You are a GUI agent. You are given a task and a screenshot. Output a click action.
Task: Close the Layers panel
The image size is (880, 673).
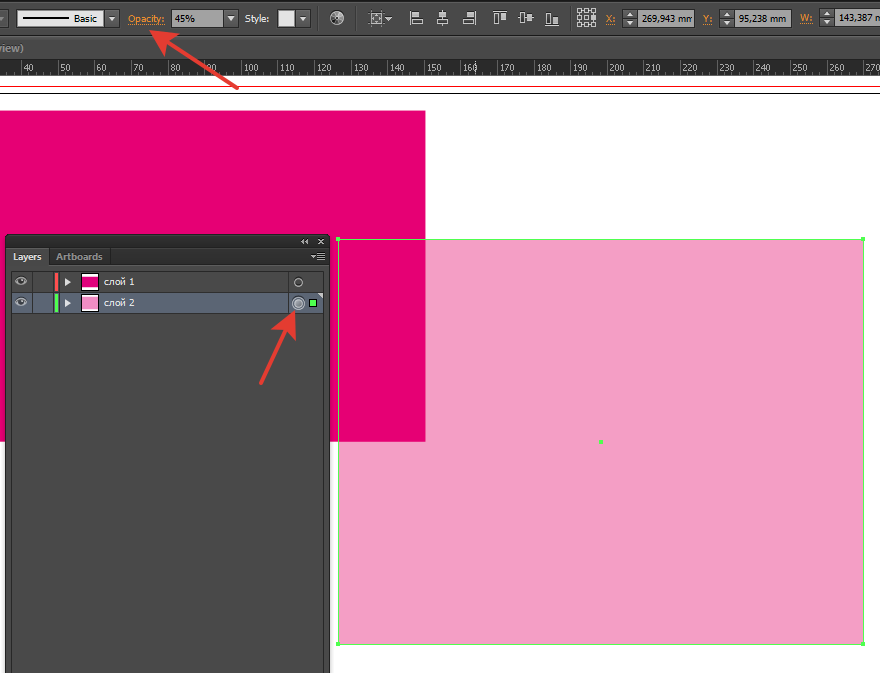321,241
